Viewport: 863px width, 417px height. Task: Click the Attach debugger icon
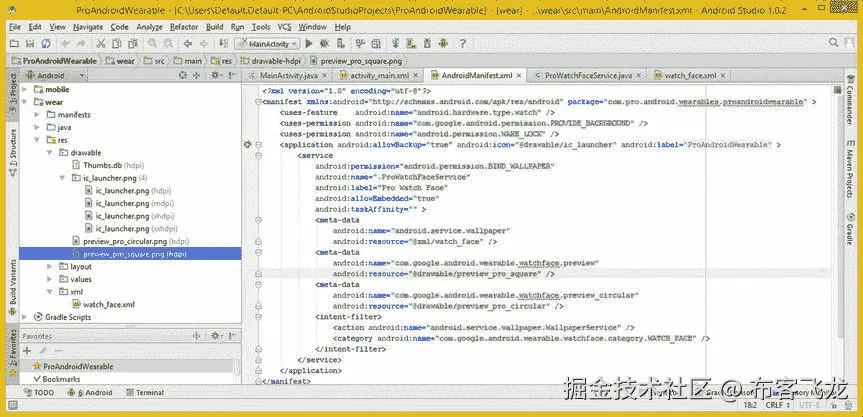click(341, 43)
